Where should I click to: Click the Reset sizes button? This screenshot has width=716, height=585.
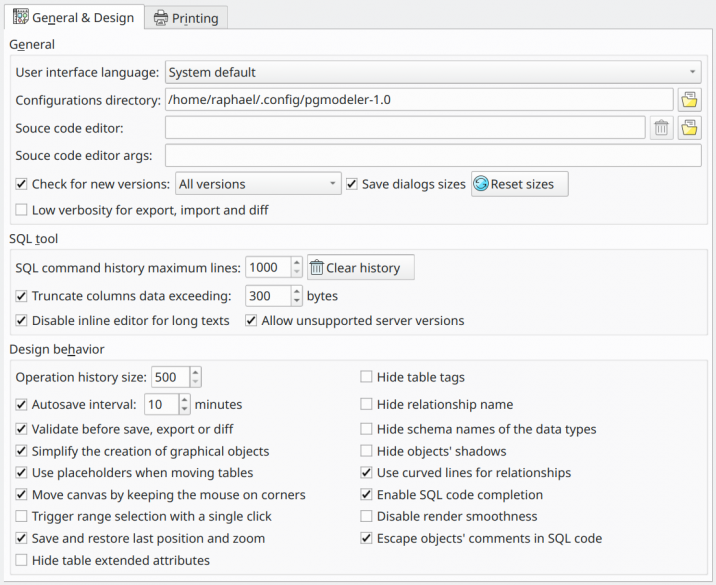[520, 184]
